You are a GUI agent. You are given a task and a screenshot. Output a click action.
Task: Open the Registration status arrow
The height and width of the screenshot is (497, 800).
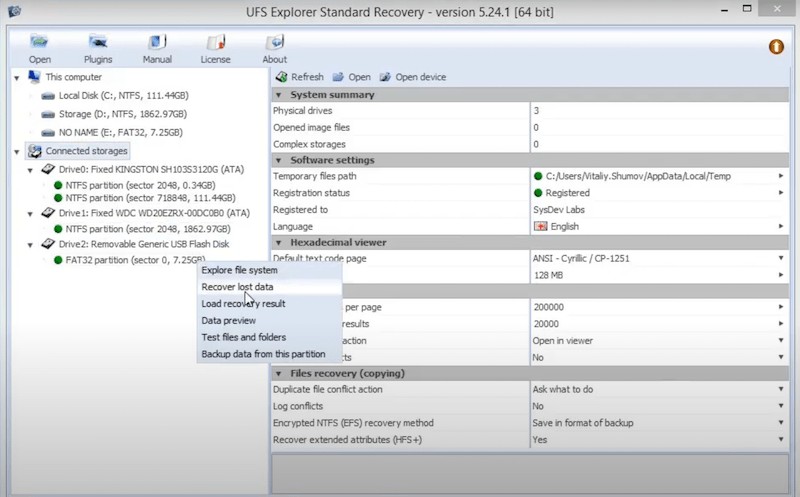[781, 193]
